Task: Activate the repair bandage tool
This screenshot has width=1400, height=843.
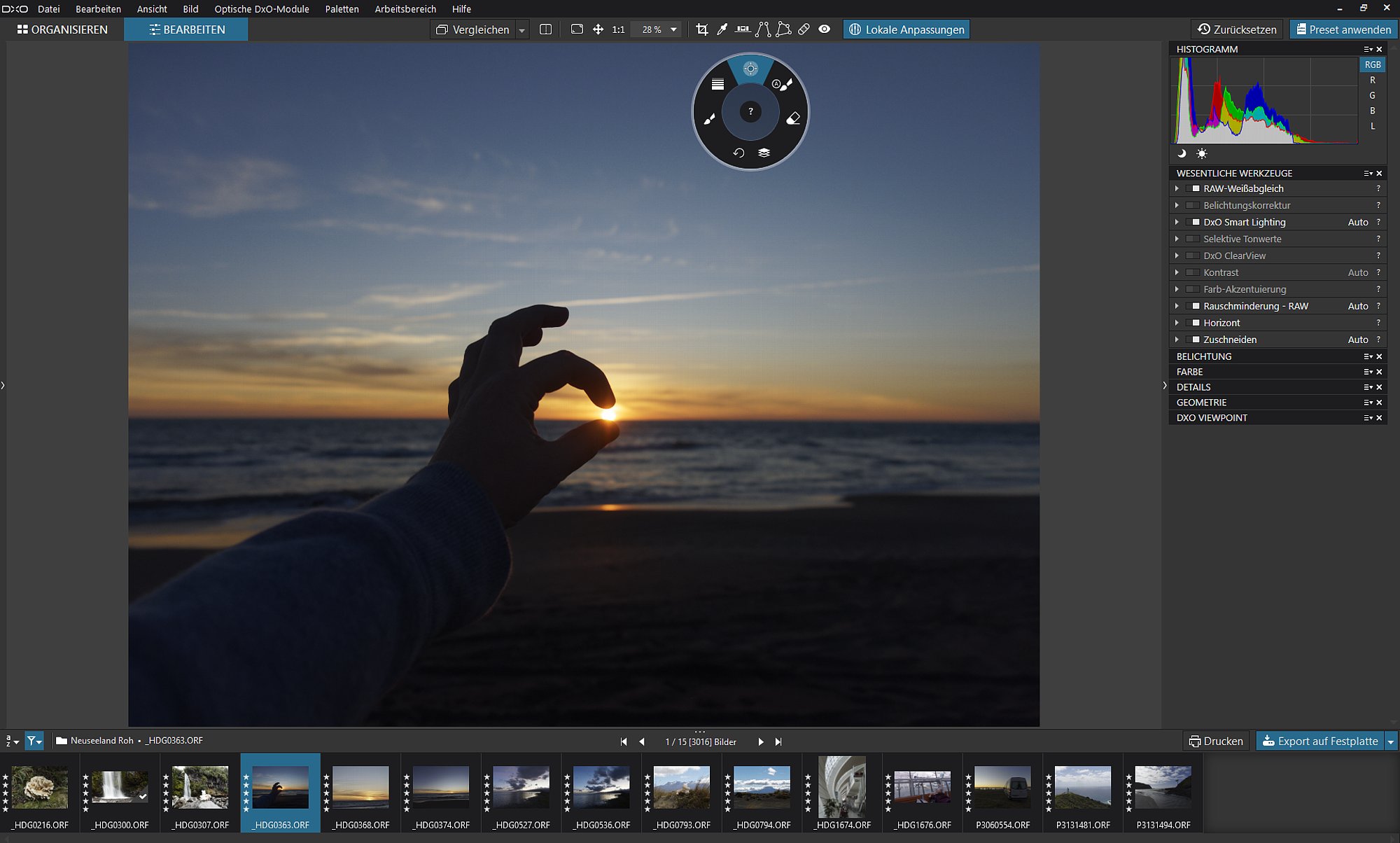Action: (x=804, y=29)
